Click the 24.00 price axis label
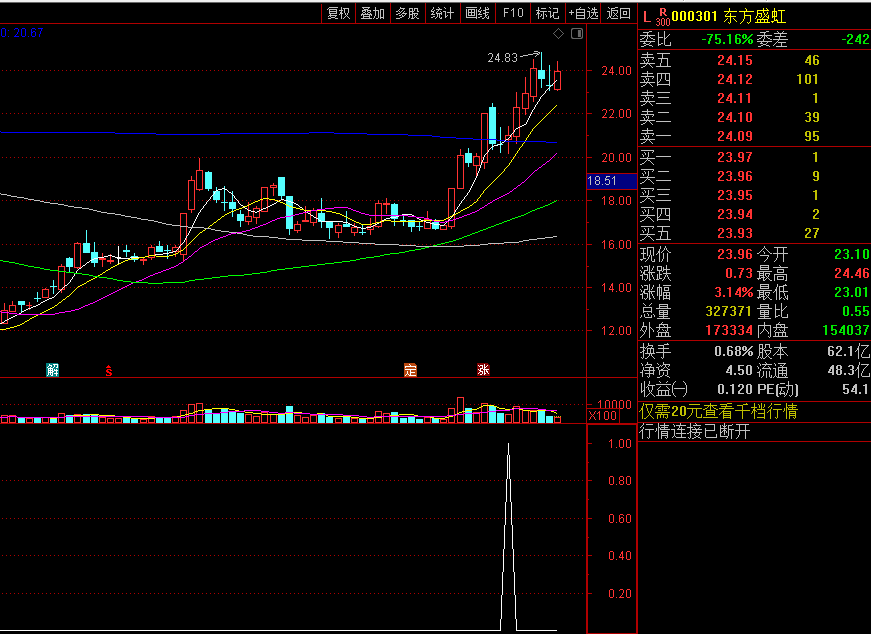The image size is (871, 634). click(617, 71)
